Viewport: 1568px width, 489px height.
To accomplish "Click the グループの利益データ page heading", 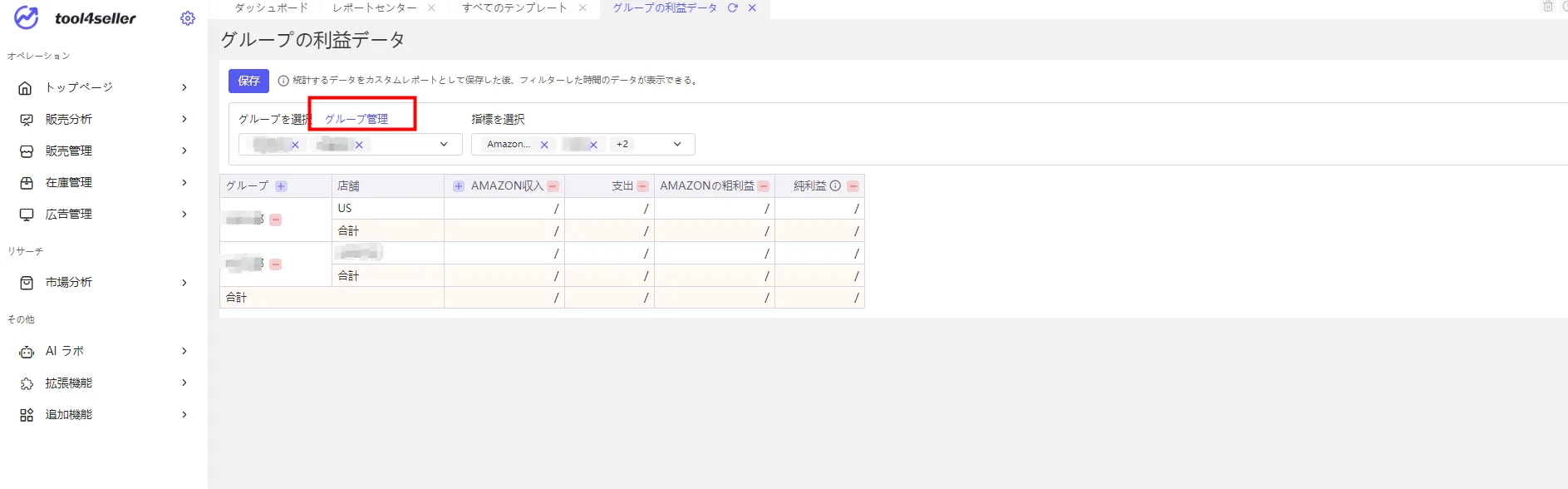I will click(x=312, y=40).
